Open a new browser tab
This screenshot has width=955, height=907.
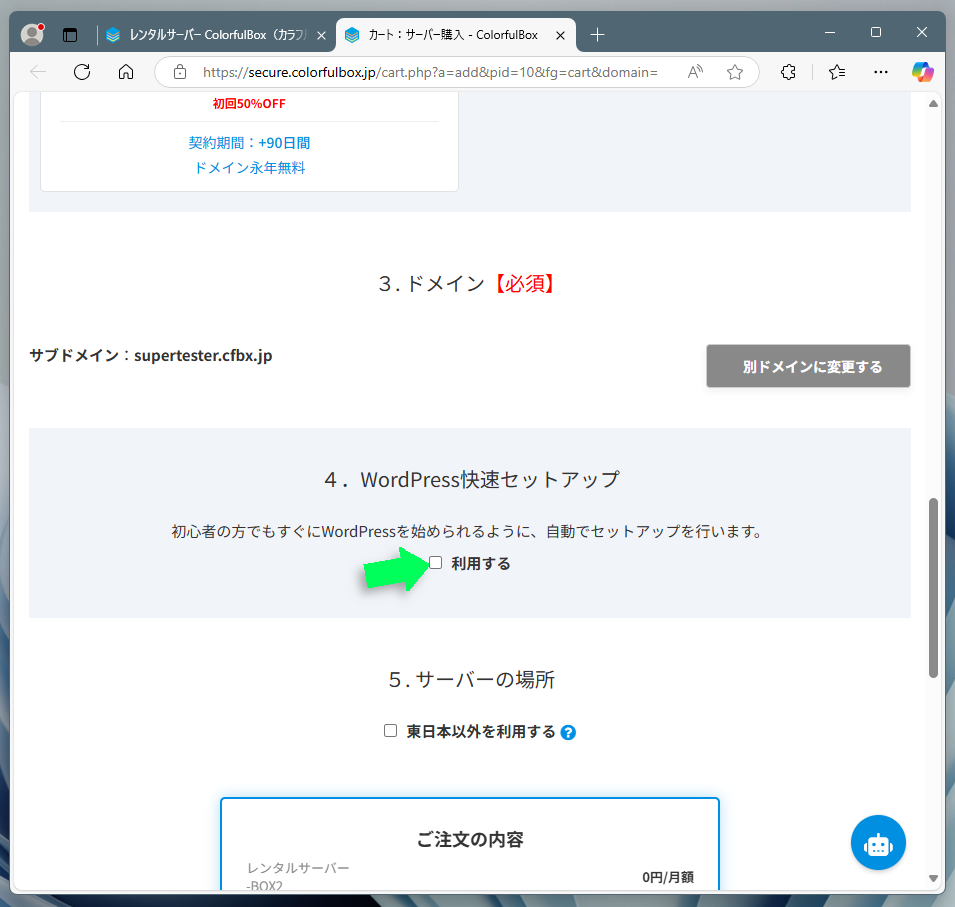597,35
